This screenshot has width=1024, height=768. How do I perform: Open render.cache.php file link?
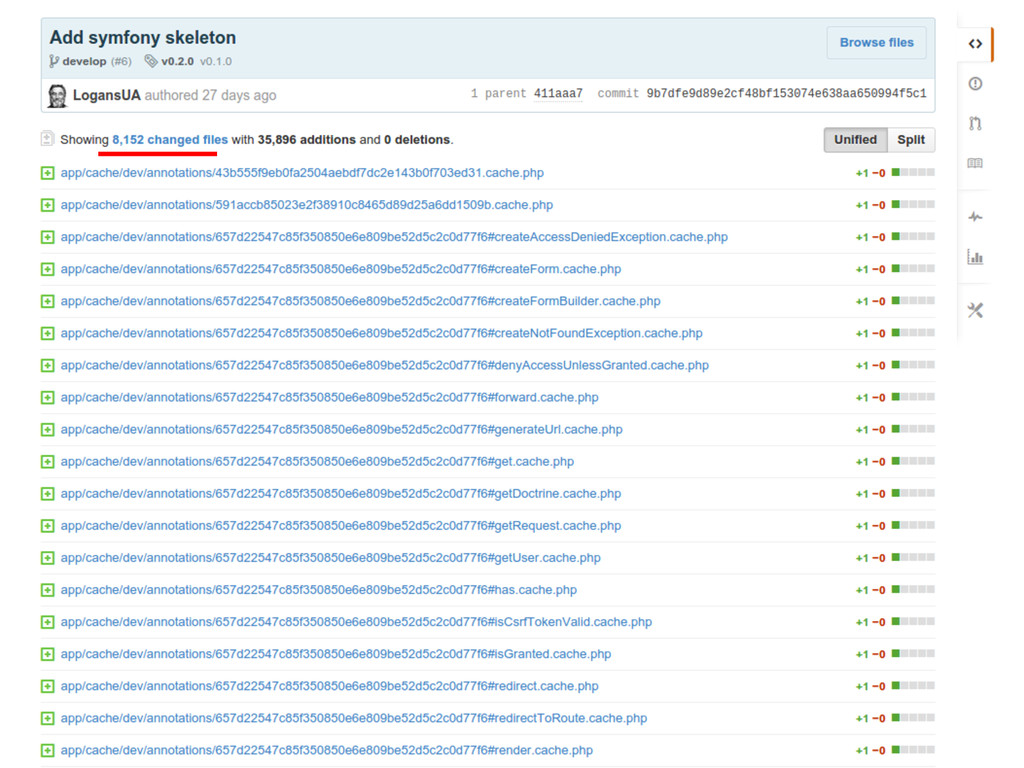(327, 750)
